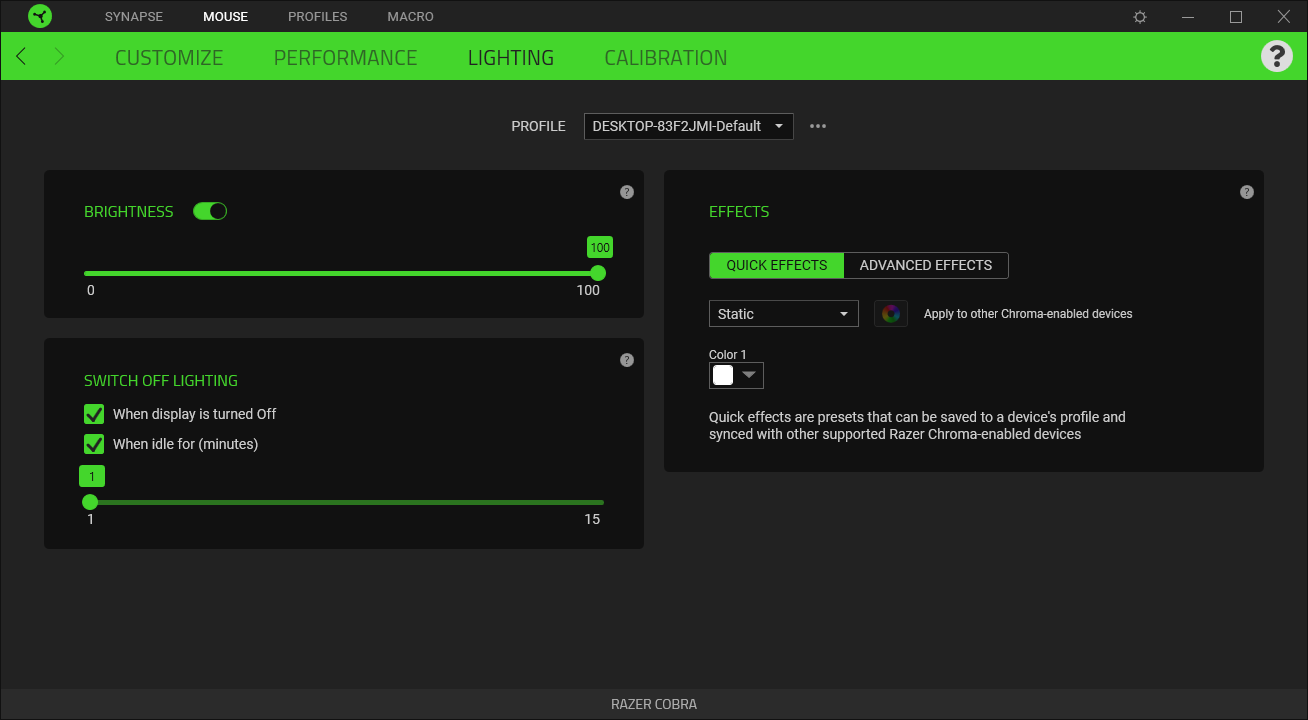
Task: Uncheck When display is turned Off
Action: click(x=94, y=414)
